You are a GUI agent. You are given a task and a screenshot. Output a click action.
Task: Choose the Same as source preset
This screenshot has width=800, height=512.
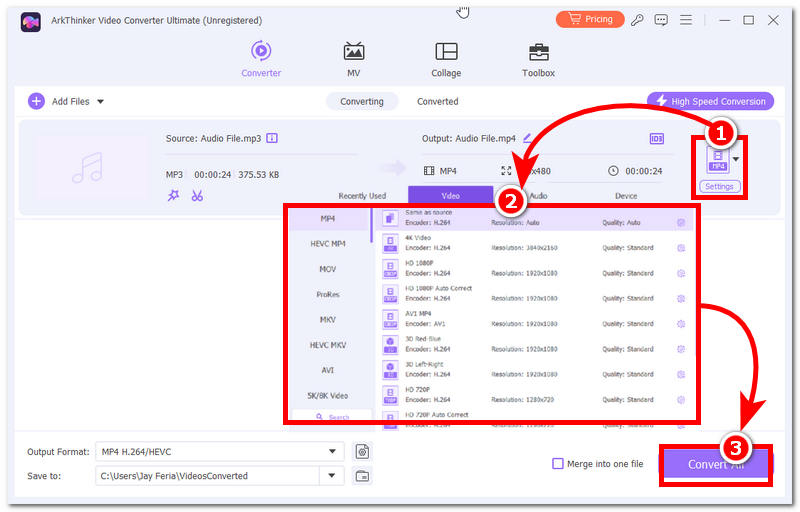coord(534,218)
